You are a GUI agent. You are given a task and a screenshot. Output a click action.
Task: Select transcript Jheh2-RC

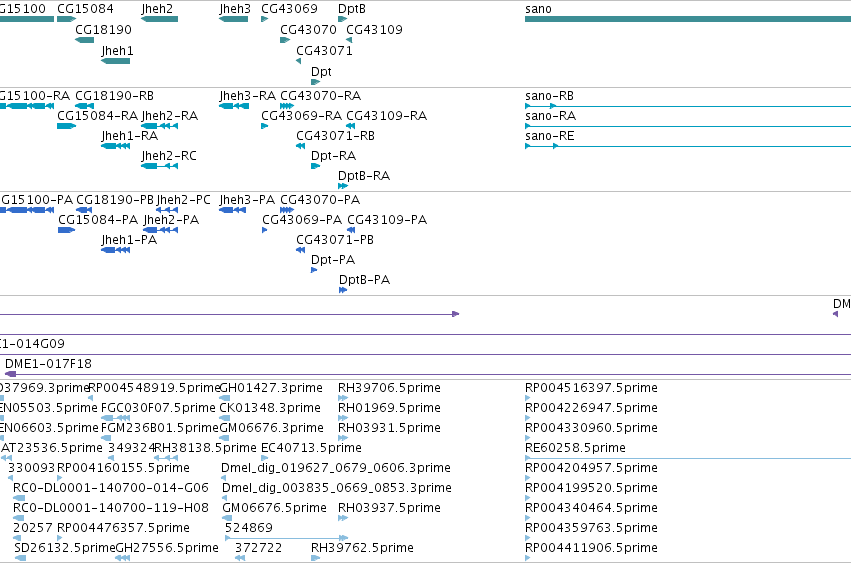[x=169, y=156]
